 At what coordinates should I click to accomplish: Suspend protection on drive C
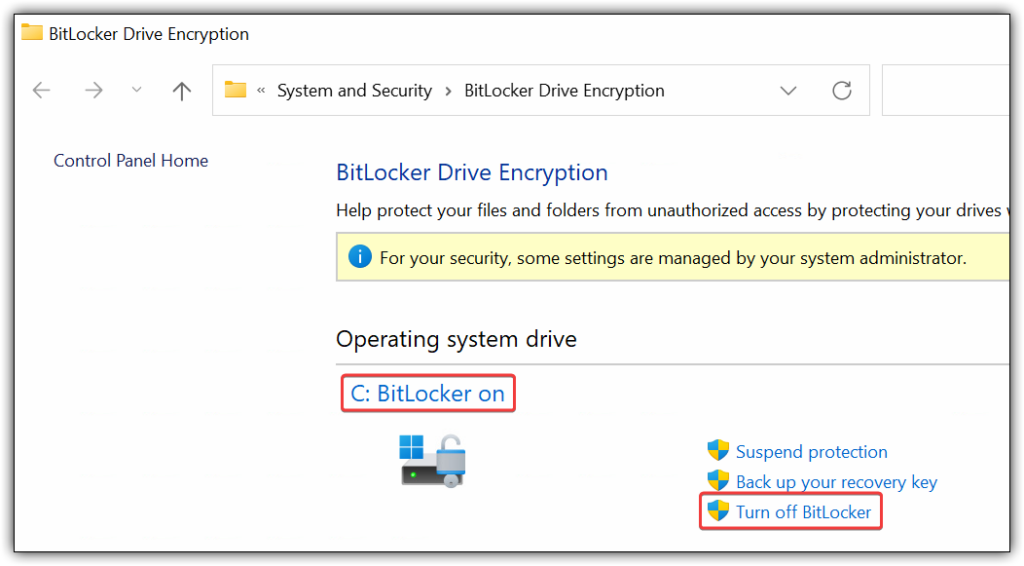[812, 452]
